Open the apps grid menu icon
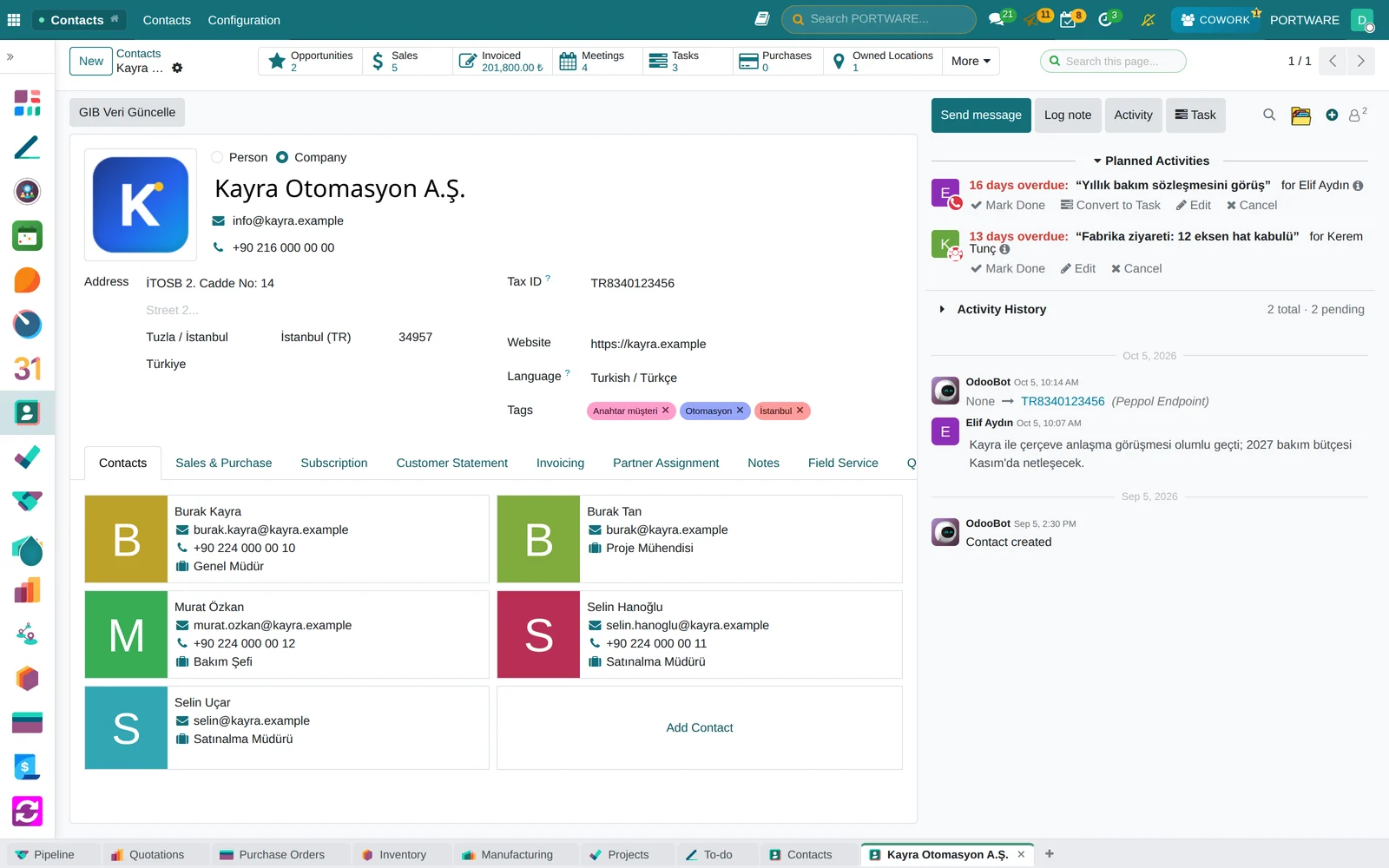This screenshot has width=1389, height=868. click(x=14, y=20)
